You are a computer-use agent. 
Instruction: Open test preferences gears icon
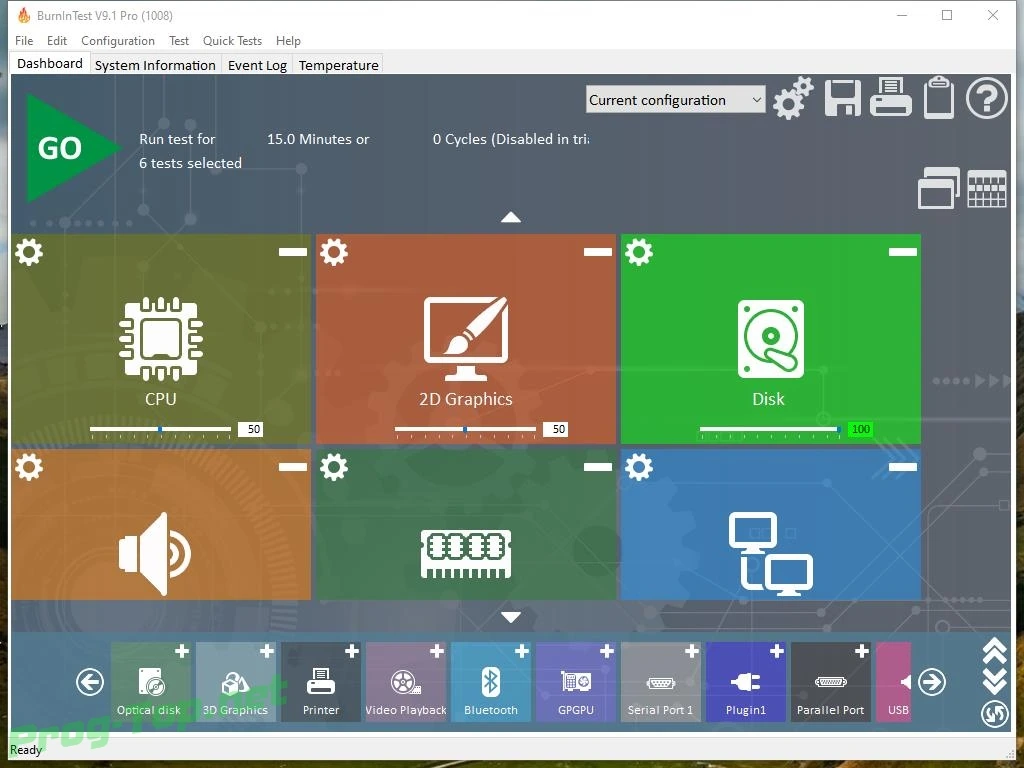point(793,99)
